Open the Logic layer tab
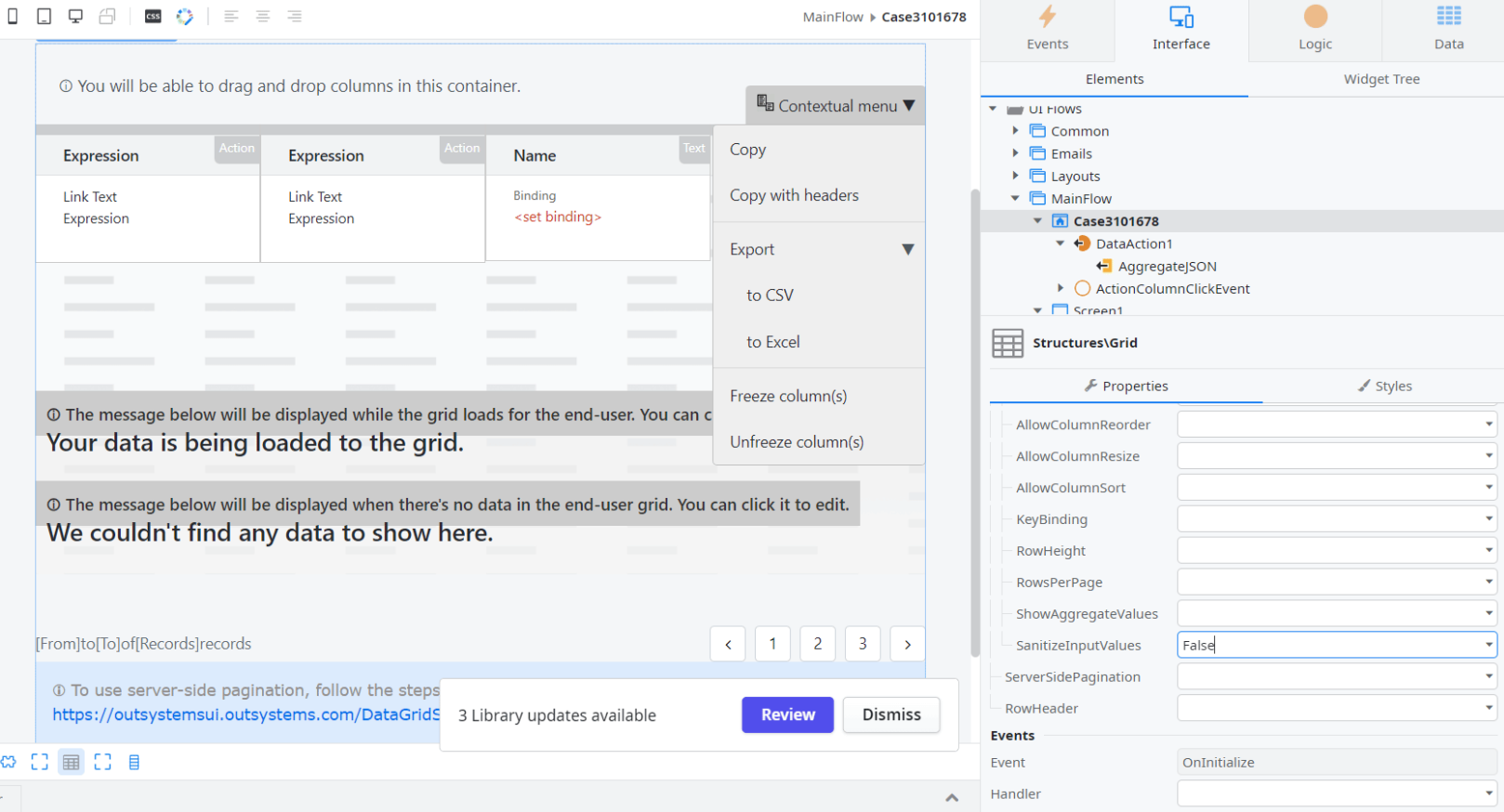This screenshot has width=1504, height=812. pos(1315,28)
